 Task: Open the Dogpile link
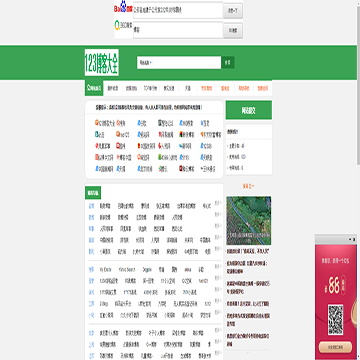(147, 269)
